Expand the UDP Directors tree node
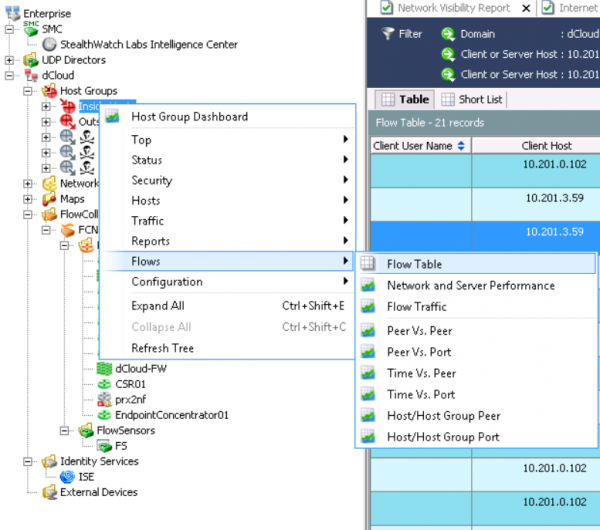 pos(10,60)
